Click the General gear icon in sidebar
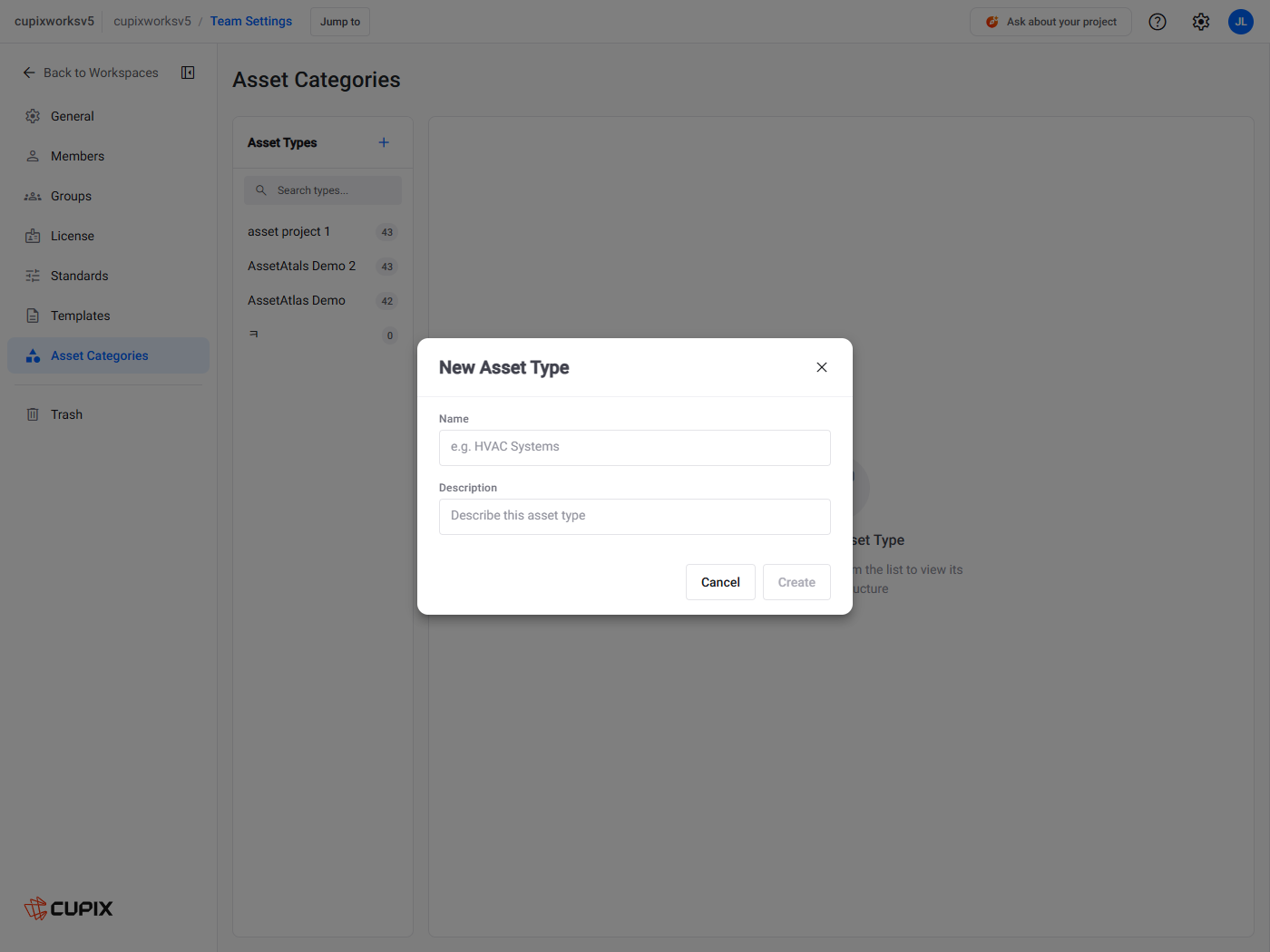Viewport: 1270px width, 952px height. click(33, 116)
